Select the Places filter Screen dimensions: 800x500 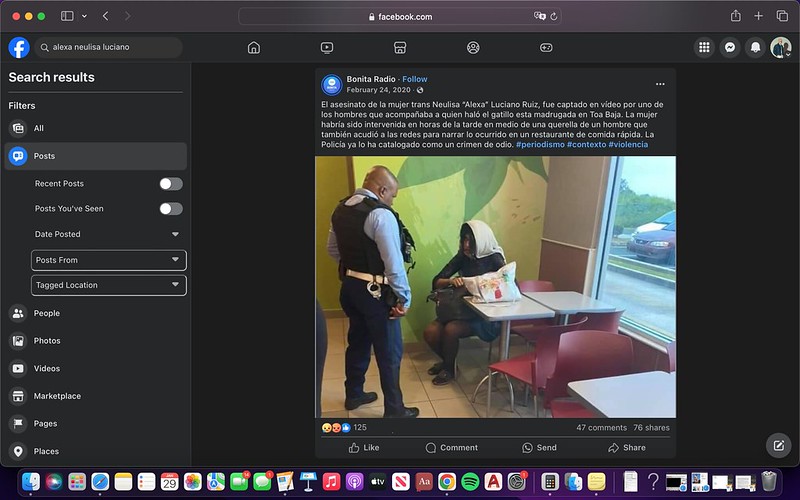click(x=95, y=451)
